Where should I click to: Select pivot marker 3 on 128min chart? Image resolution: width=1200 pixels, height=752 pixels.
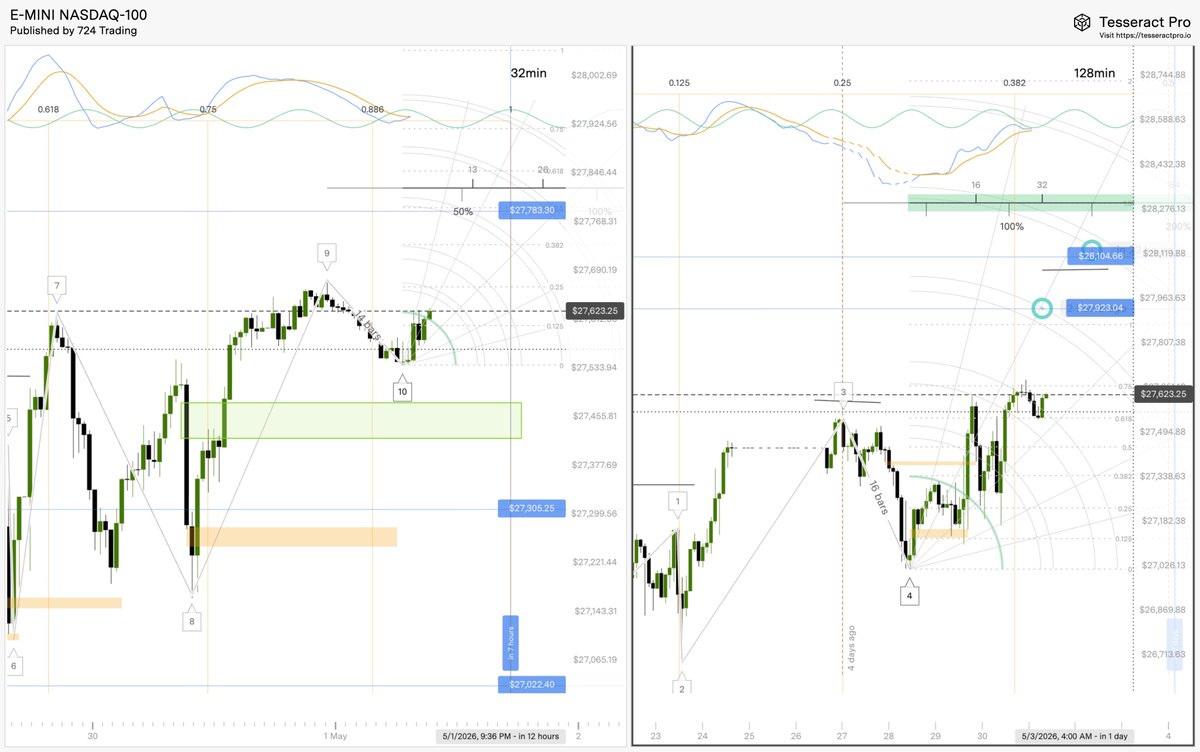[x=843, y=392]
